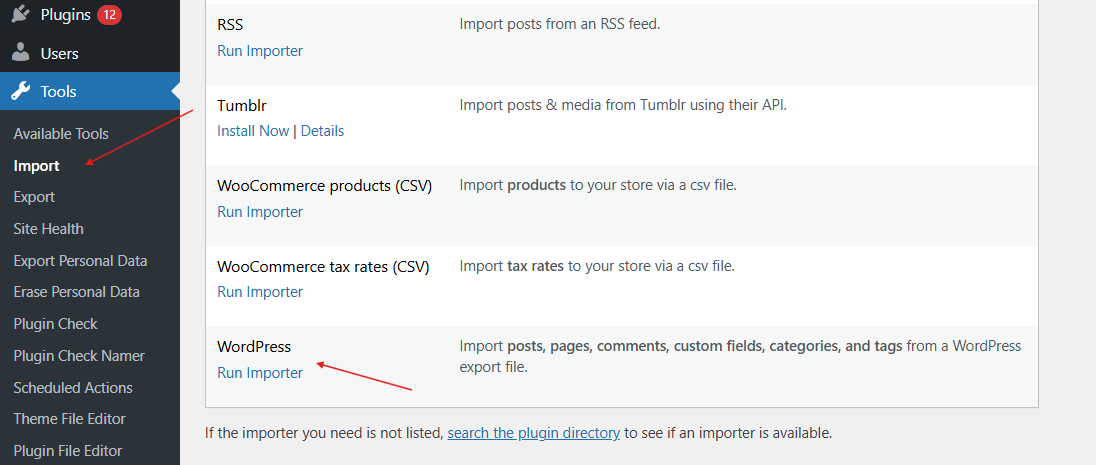
Task: Click the 12 plugin updates badge
Action: tap(110, 14)
